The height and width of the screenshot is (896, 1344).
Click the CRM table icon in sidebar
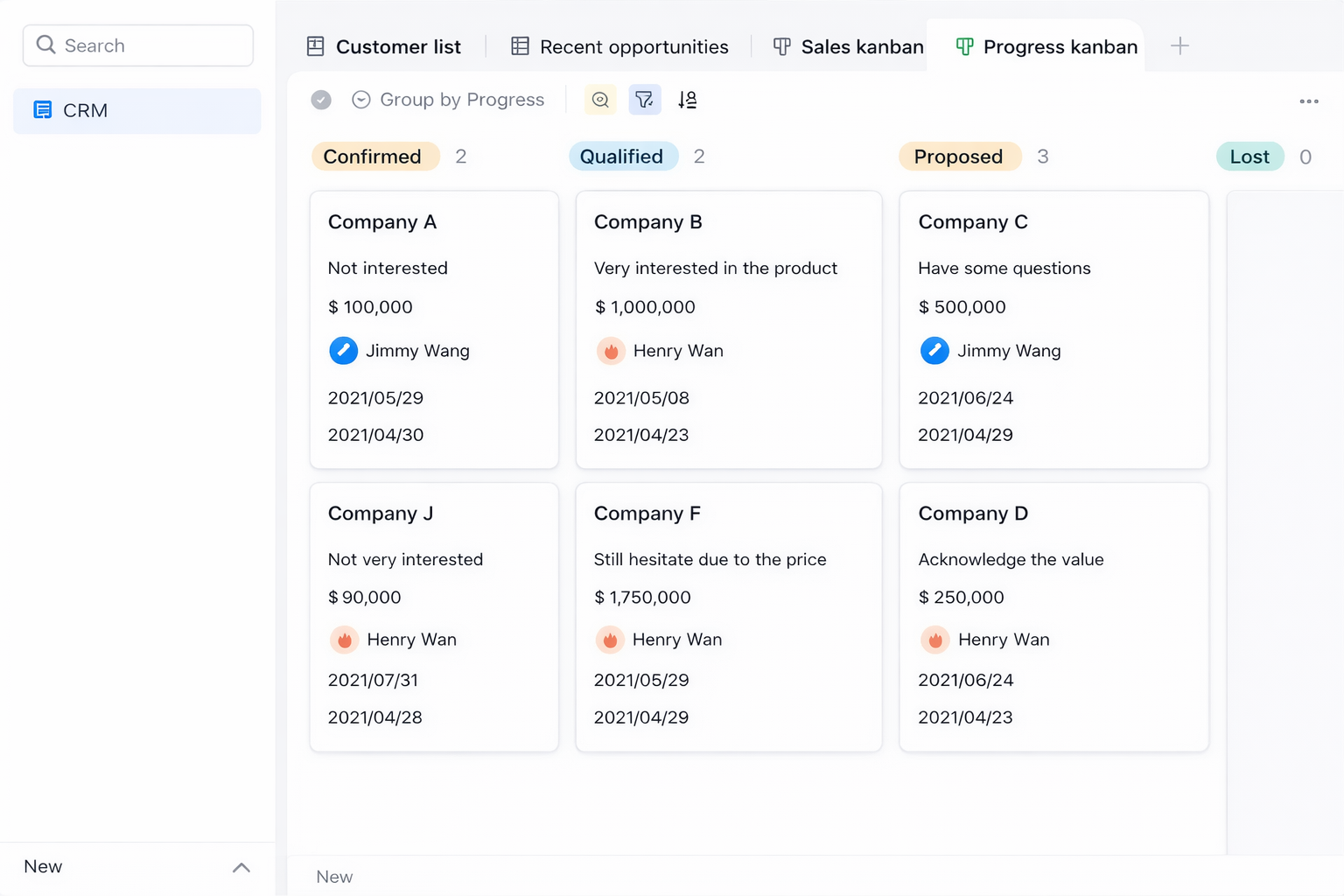(42, 110)
